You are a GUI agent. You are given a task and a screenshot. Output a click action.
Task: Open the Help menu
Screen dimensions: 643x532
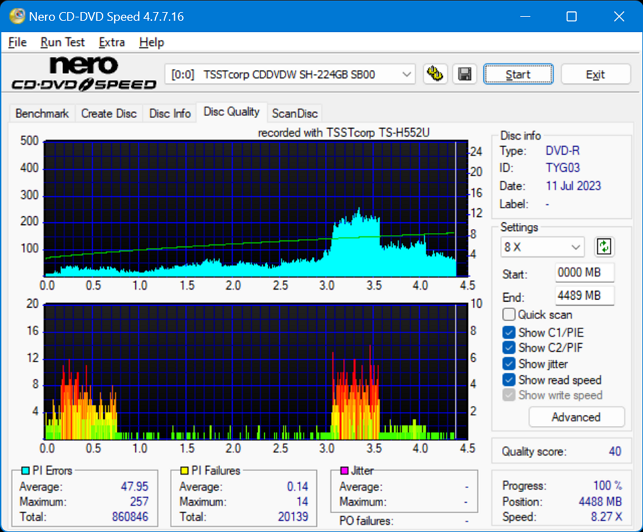(x=151, y=42)
